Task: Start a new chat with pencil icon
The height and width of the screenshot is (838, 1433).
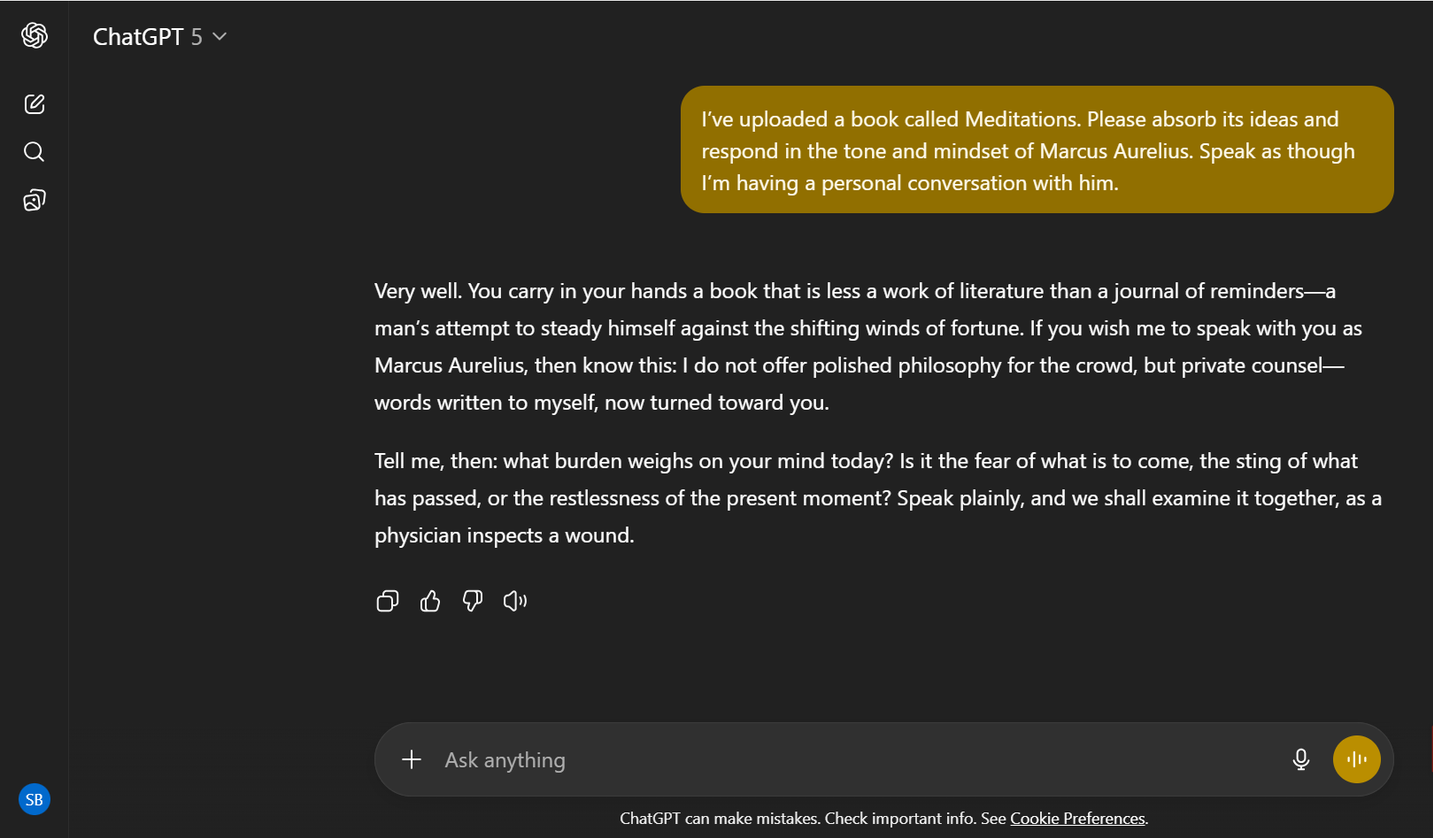Action: [34, 104]
